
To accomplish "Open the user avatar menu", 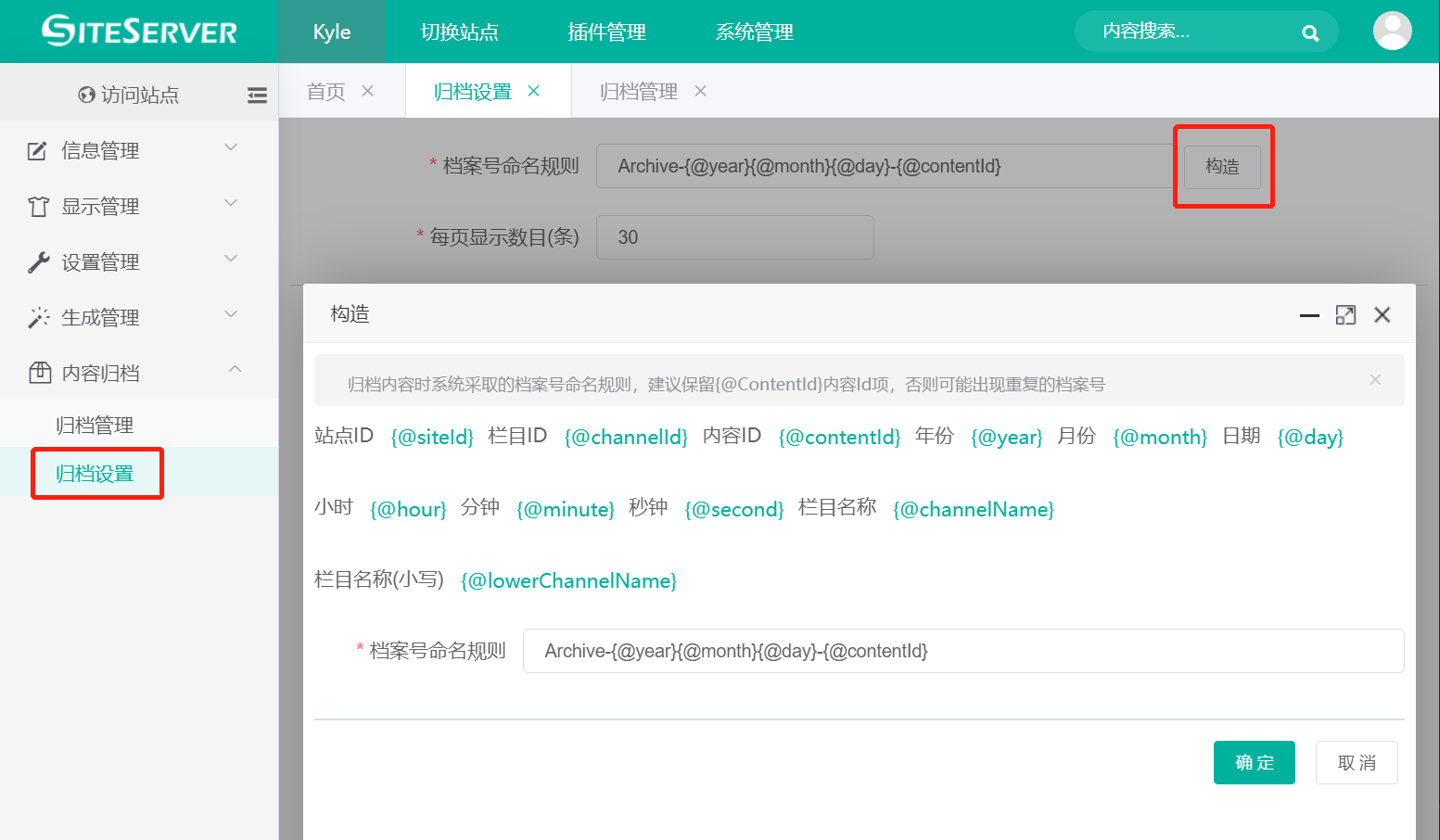I will [1392, 32].
